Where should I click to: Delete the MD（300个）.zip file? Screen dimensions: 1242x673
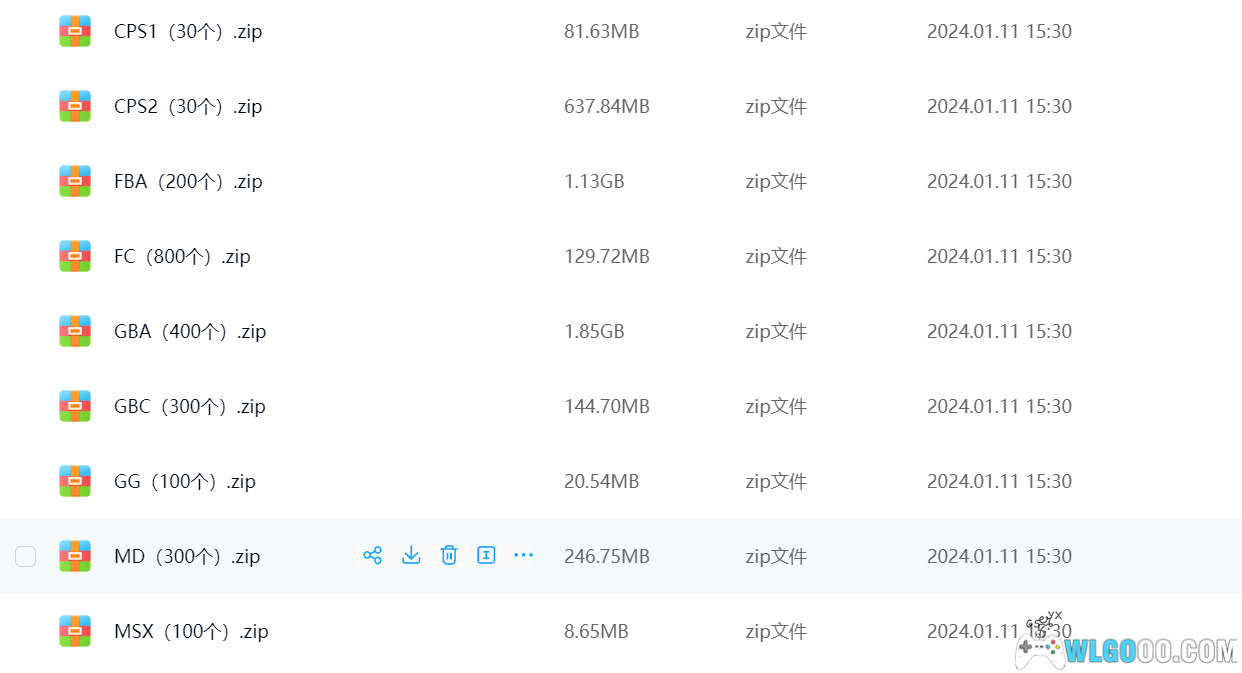click(x=449, y=555)
